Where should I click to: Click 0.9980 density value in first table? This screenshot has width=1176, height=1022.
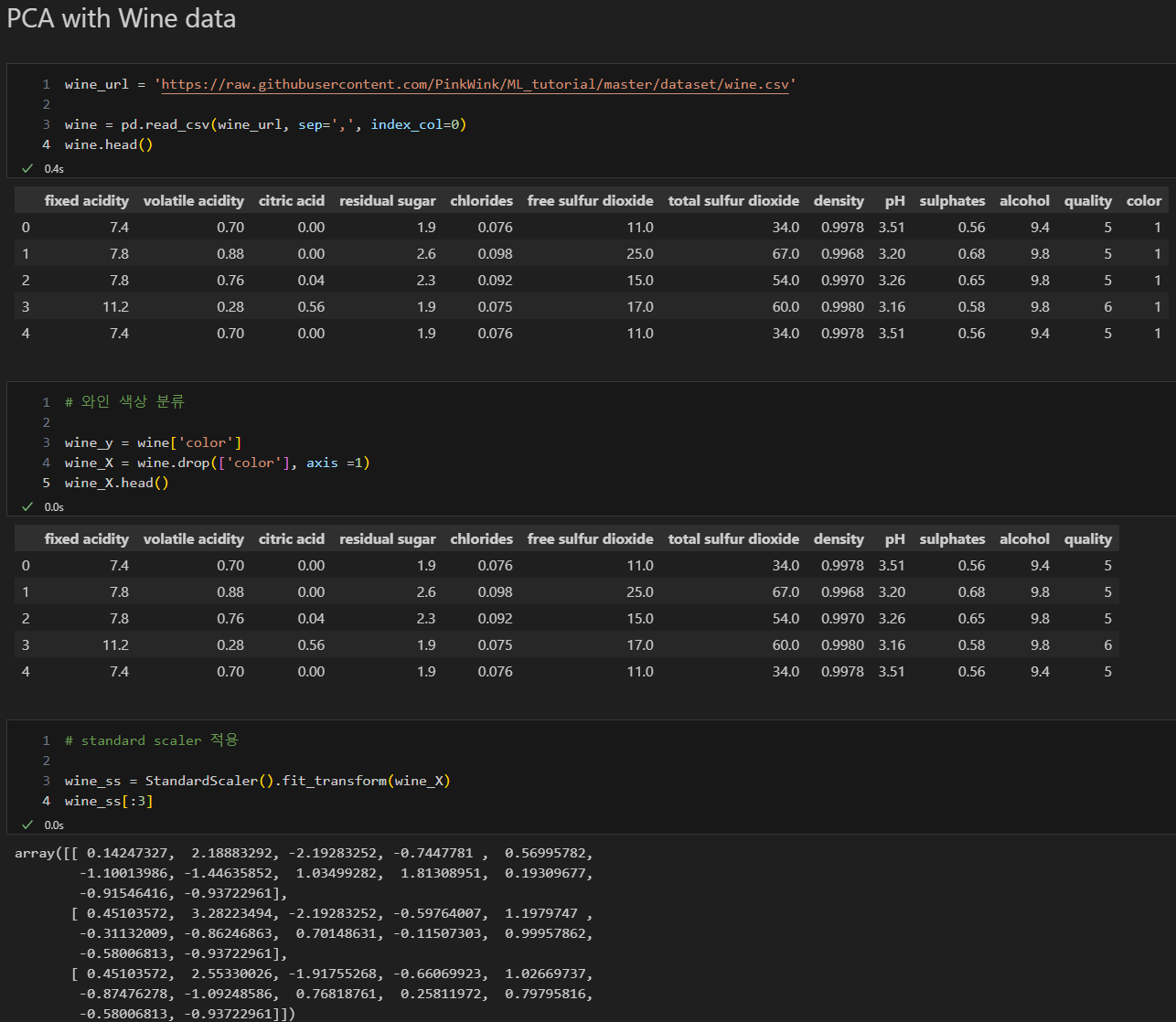click(x=842, y=307)
